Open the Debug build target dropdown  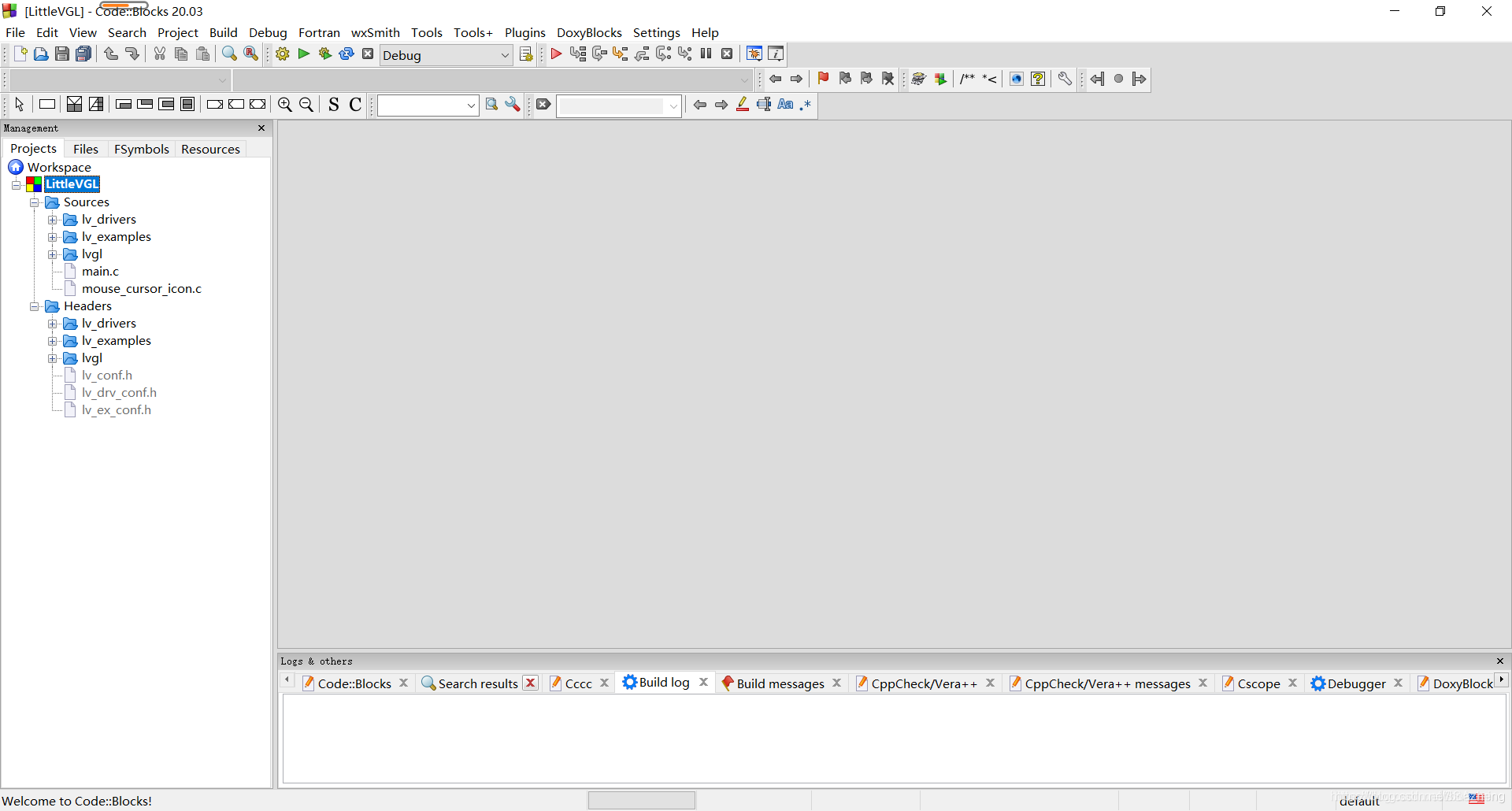(x=447, y=55)
